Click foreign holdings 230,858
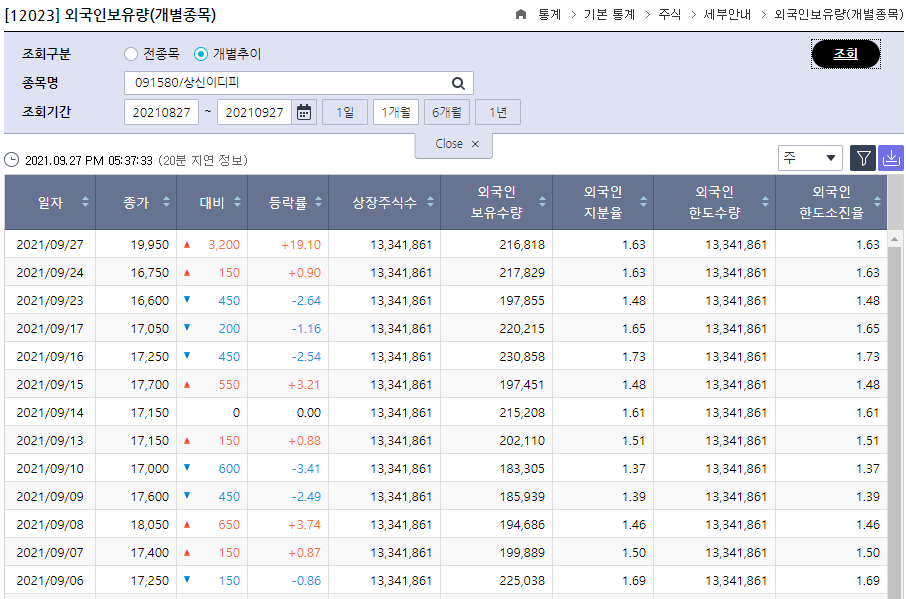Viewport: 906px width, 599px height. coord(522,356)
